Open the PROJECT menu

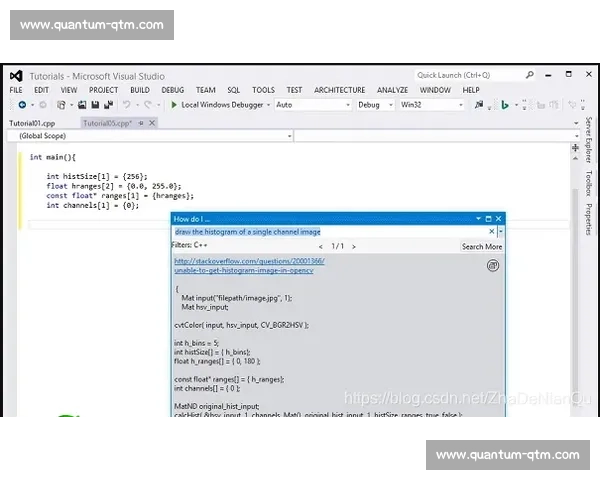coord(103,90)
